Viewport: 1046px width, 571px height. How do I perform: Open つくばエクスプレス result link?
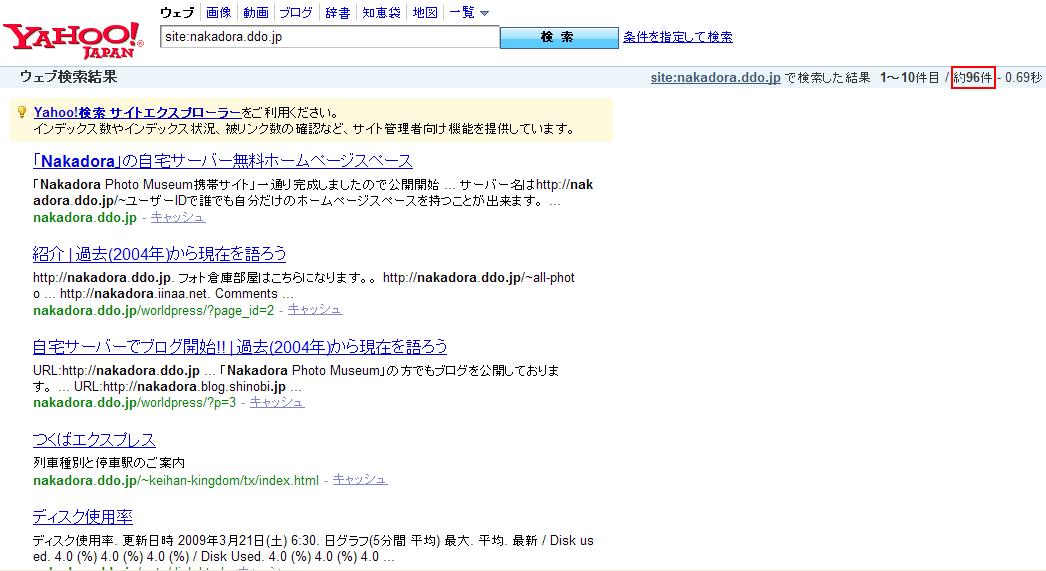(94, 440)
